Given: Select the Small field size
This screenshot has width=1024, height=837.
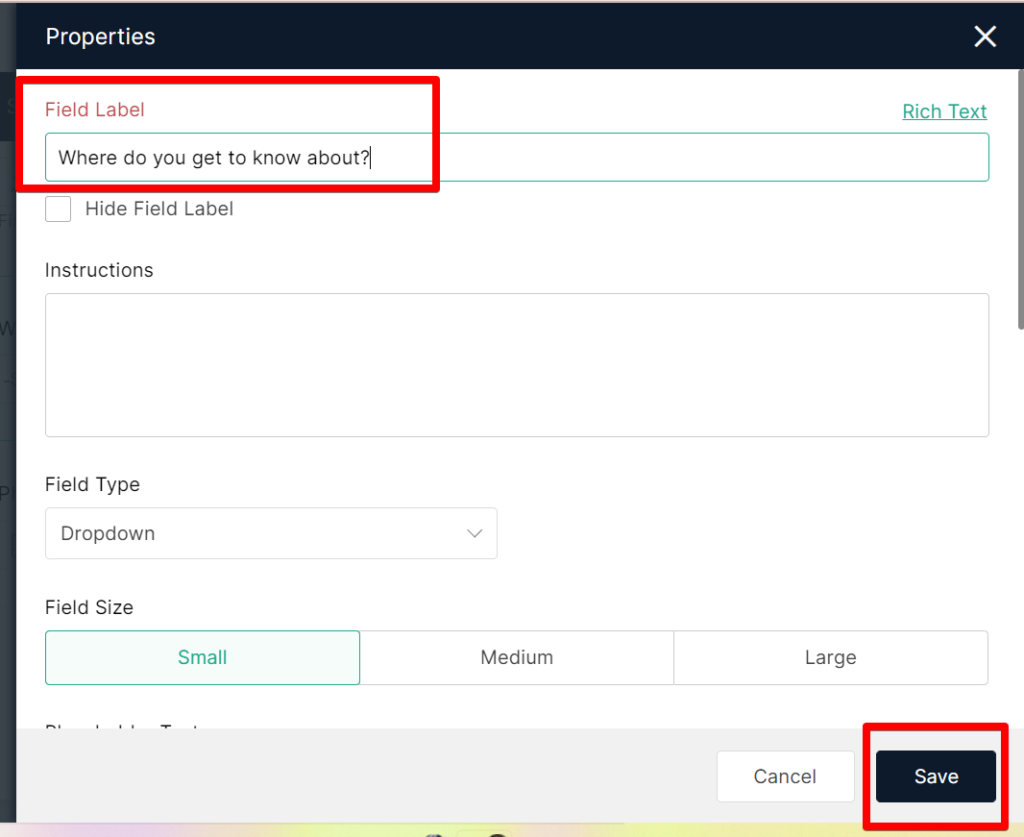Looking at the screenshot, I should (202, 657).
